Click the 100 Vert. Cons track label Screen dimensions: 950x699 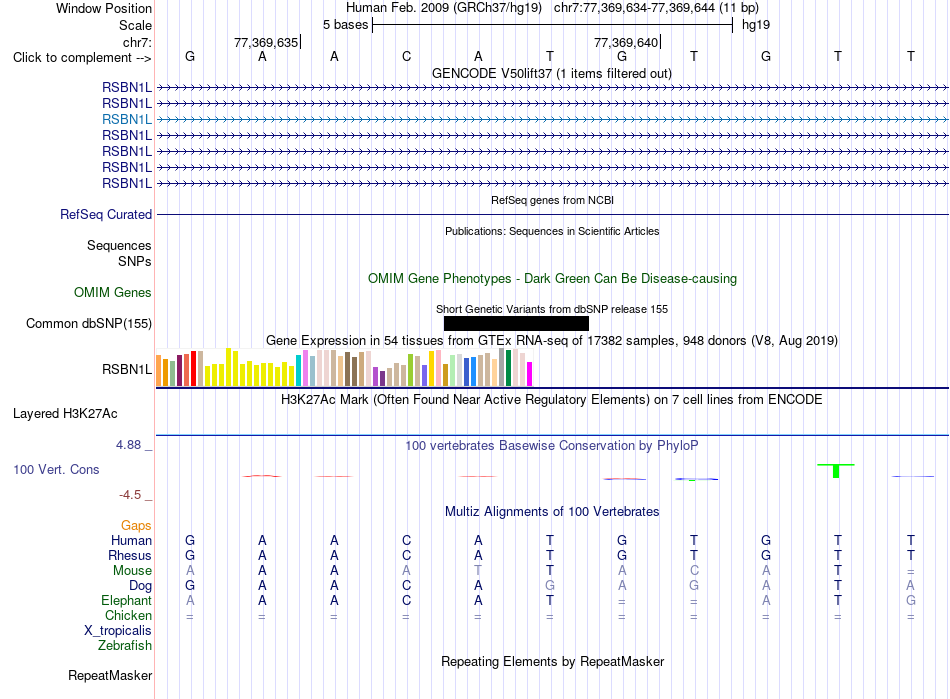[x=56, y=469]
